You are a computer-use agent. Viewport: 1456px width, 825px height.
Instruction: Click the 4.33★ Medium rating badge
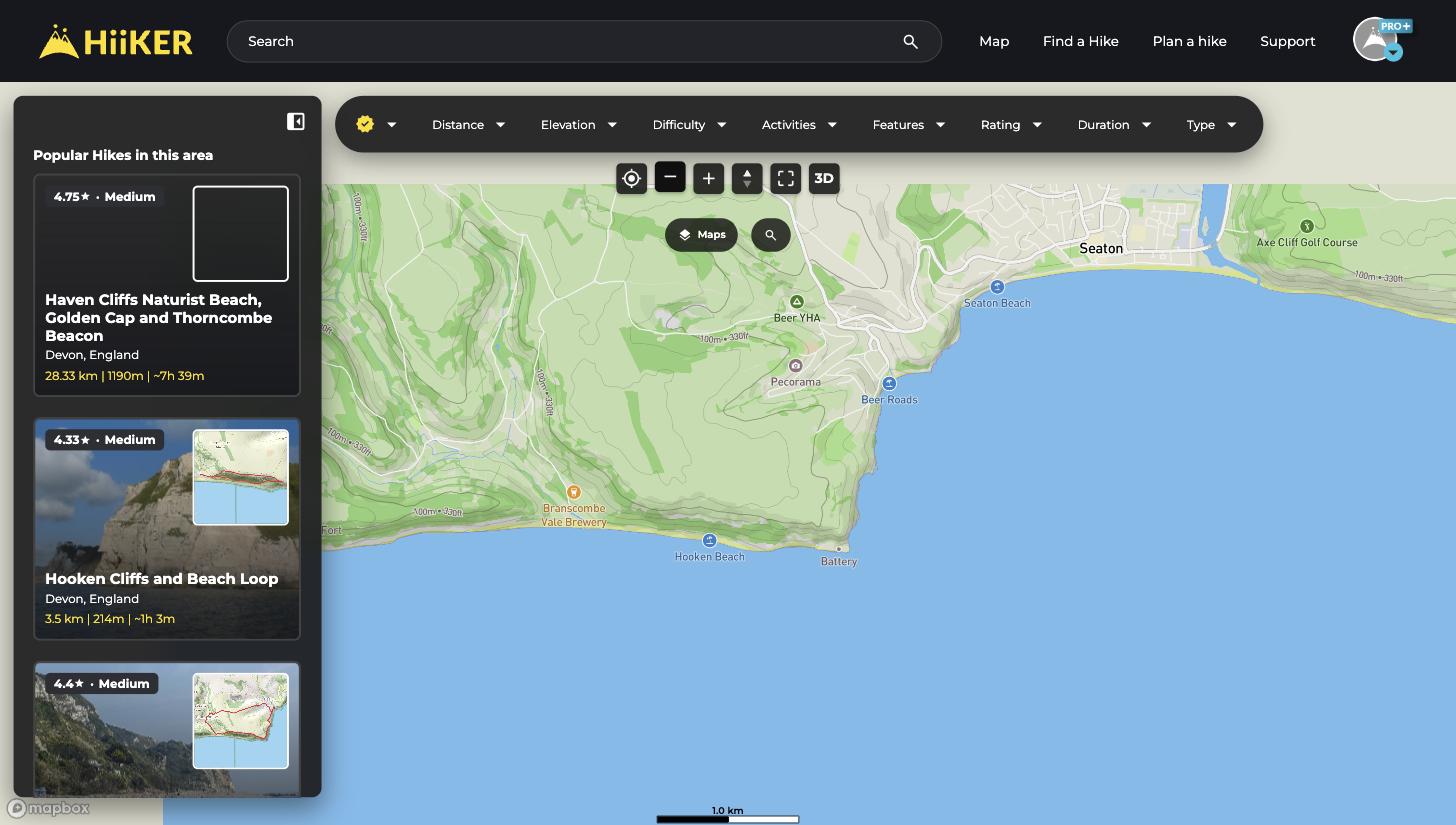click(x=104, y=440)
